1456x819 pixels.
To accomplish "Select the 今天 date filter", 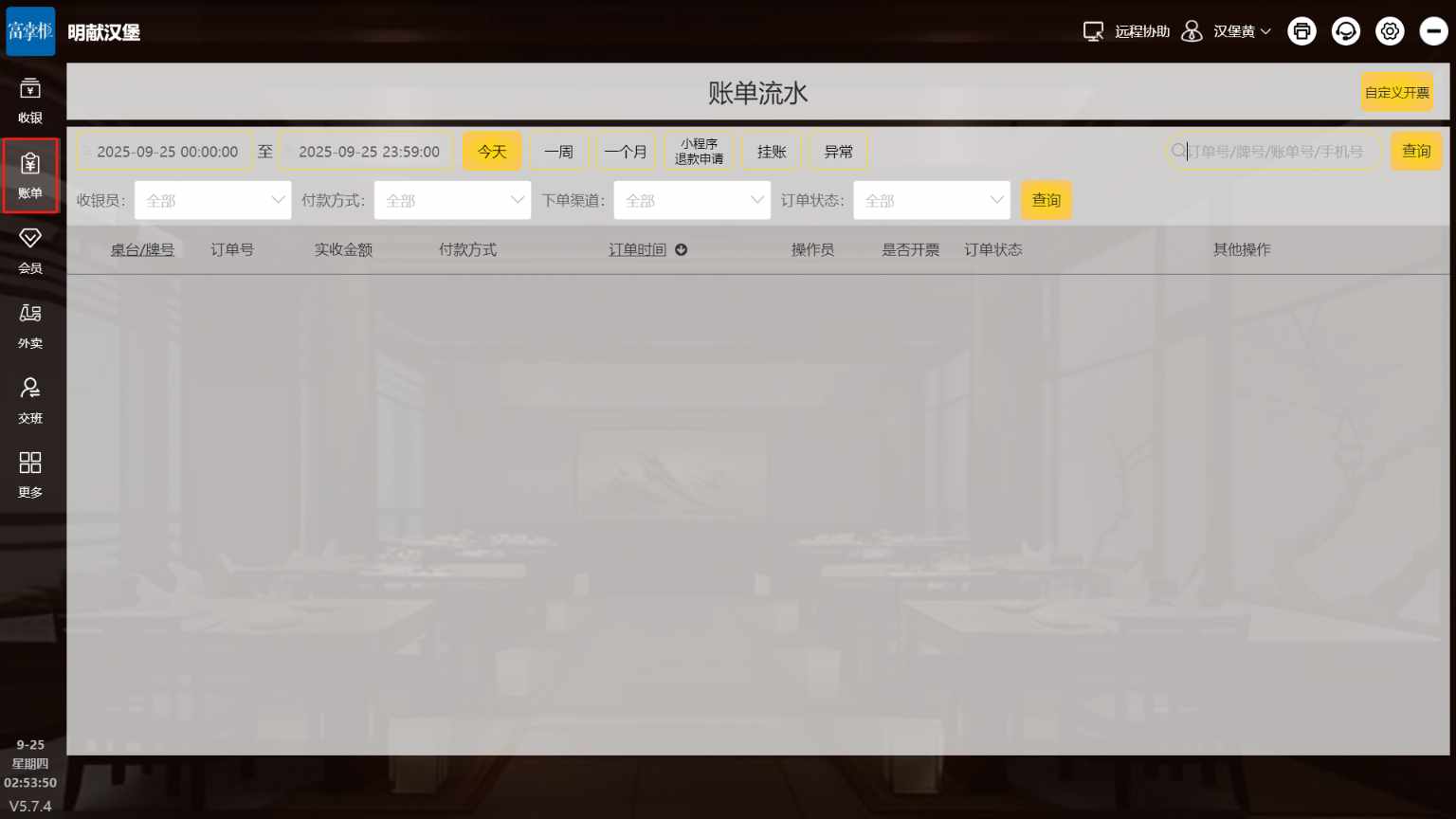I will point(492,152).
